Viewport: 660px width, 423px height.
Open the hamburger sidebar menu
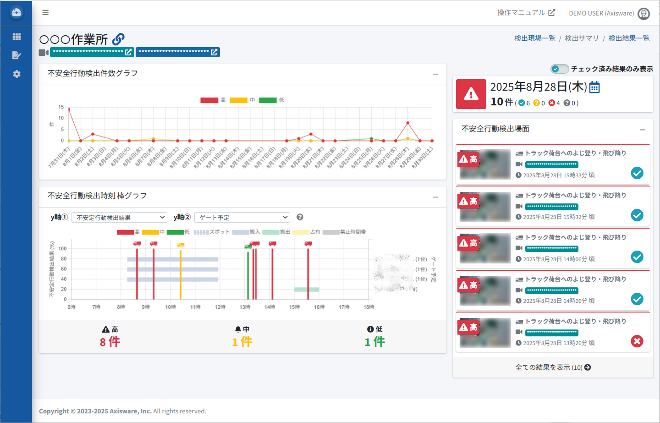(45, 13)
